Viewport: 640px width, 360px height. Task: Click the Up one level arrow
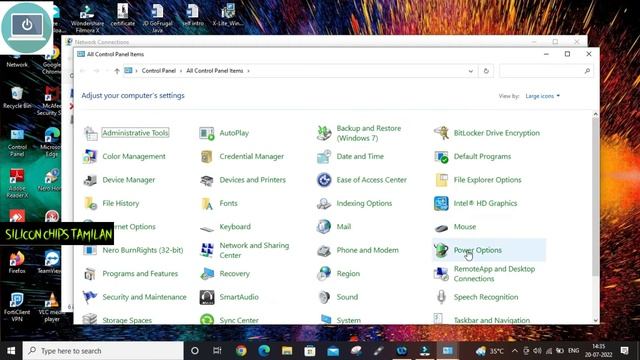coord(117,71)
